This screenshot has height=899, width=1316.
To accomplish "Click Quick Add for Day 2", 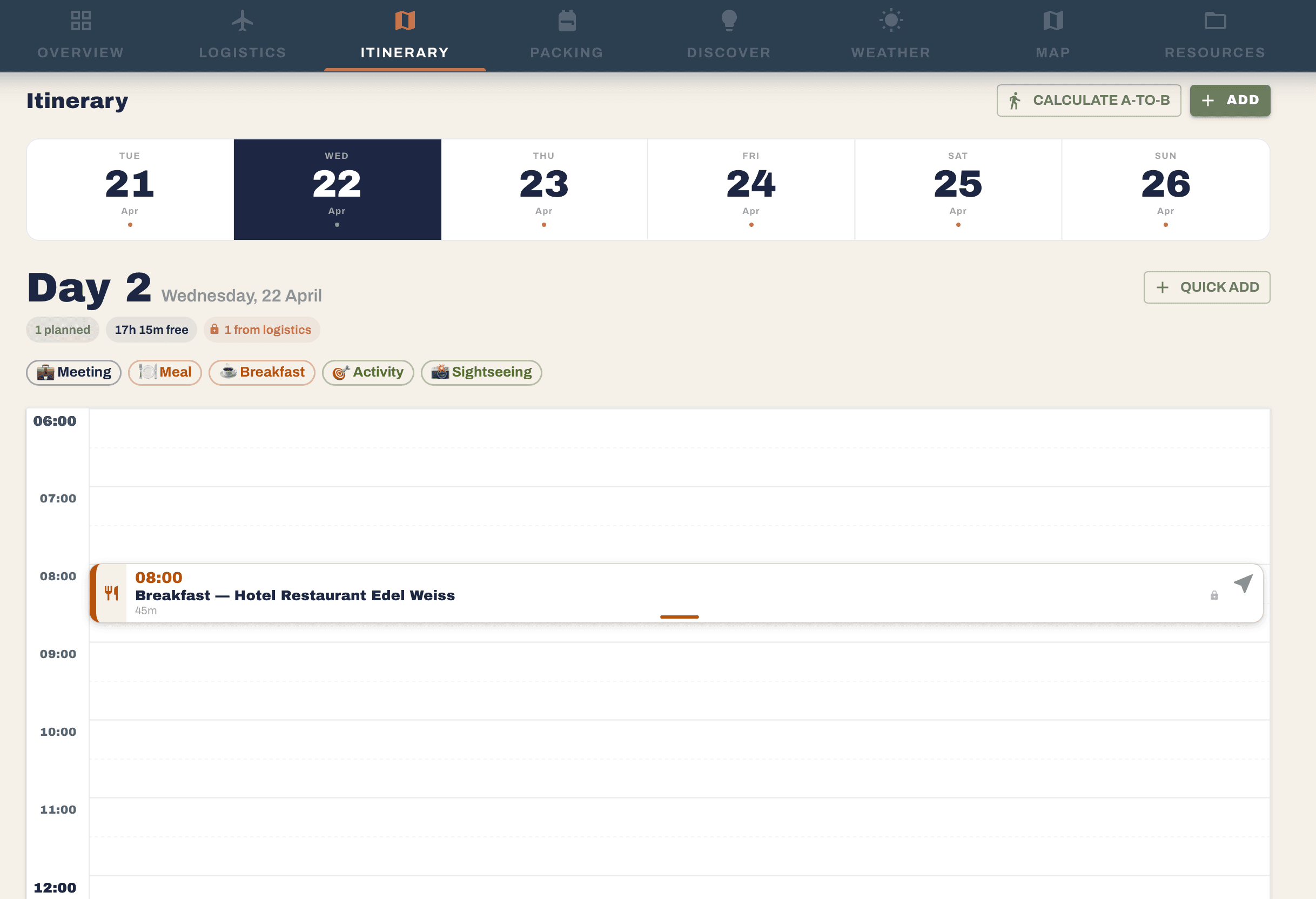I will click(1206, 287).
